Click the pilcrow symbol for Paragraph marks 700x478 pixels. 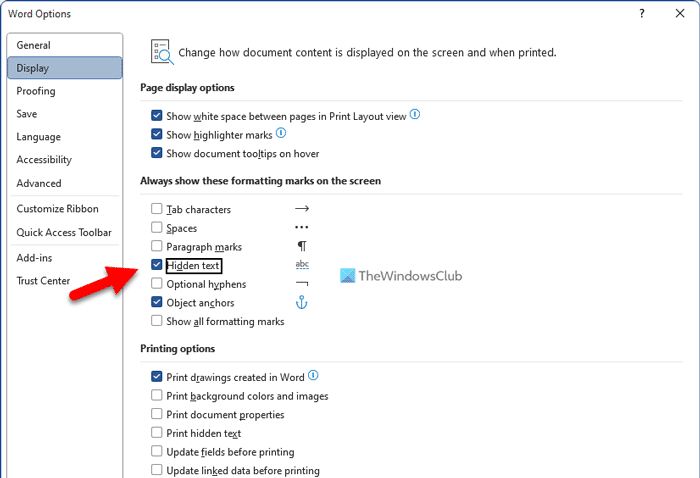pos(302,246)
